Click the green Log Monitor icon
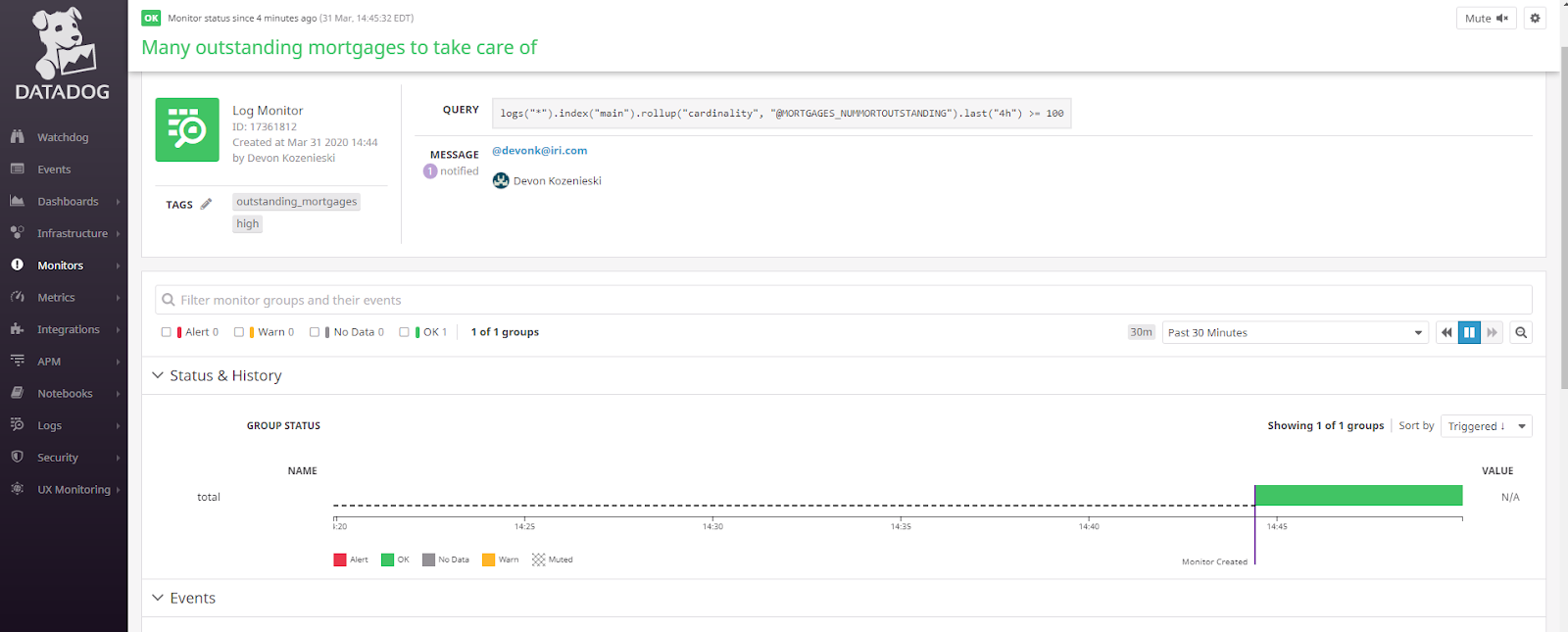This screenshot has height=632, width=1568. [x=187, y=129]
